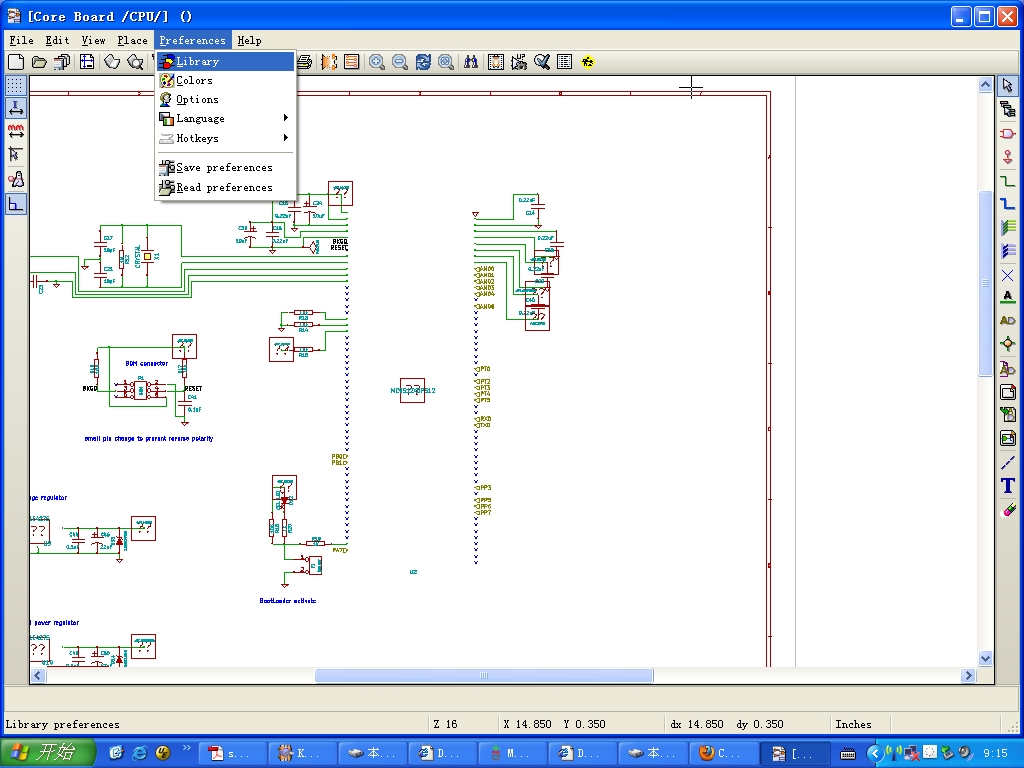This screenshot has width=1024, height=768.
Task: Select the Place wire tool
Action: (x=1008, y=180)
